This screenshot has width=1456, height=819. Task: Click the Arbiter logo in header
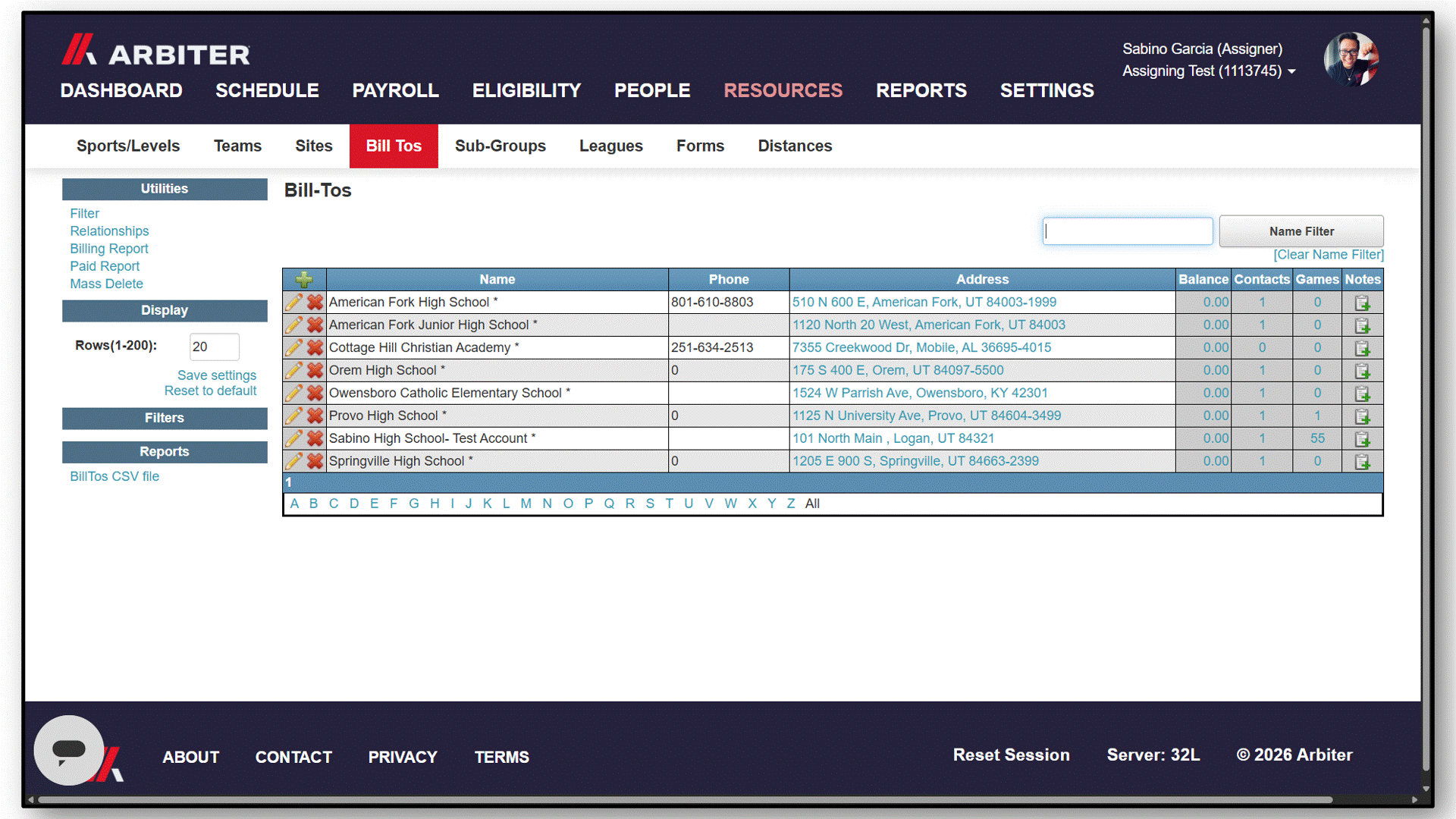click(x=155, y=50)
